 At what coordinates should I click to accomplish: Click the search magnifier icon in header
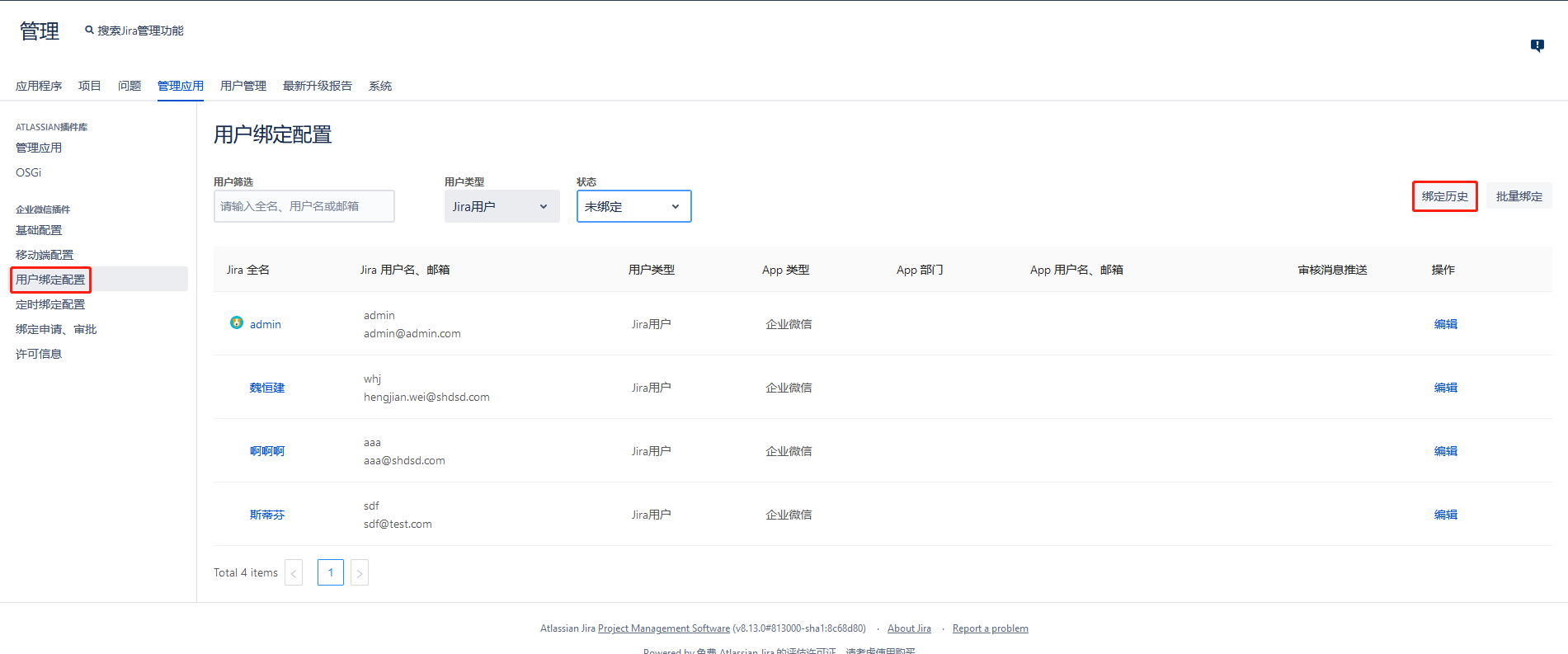(89, 31)
